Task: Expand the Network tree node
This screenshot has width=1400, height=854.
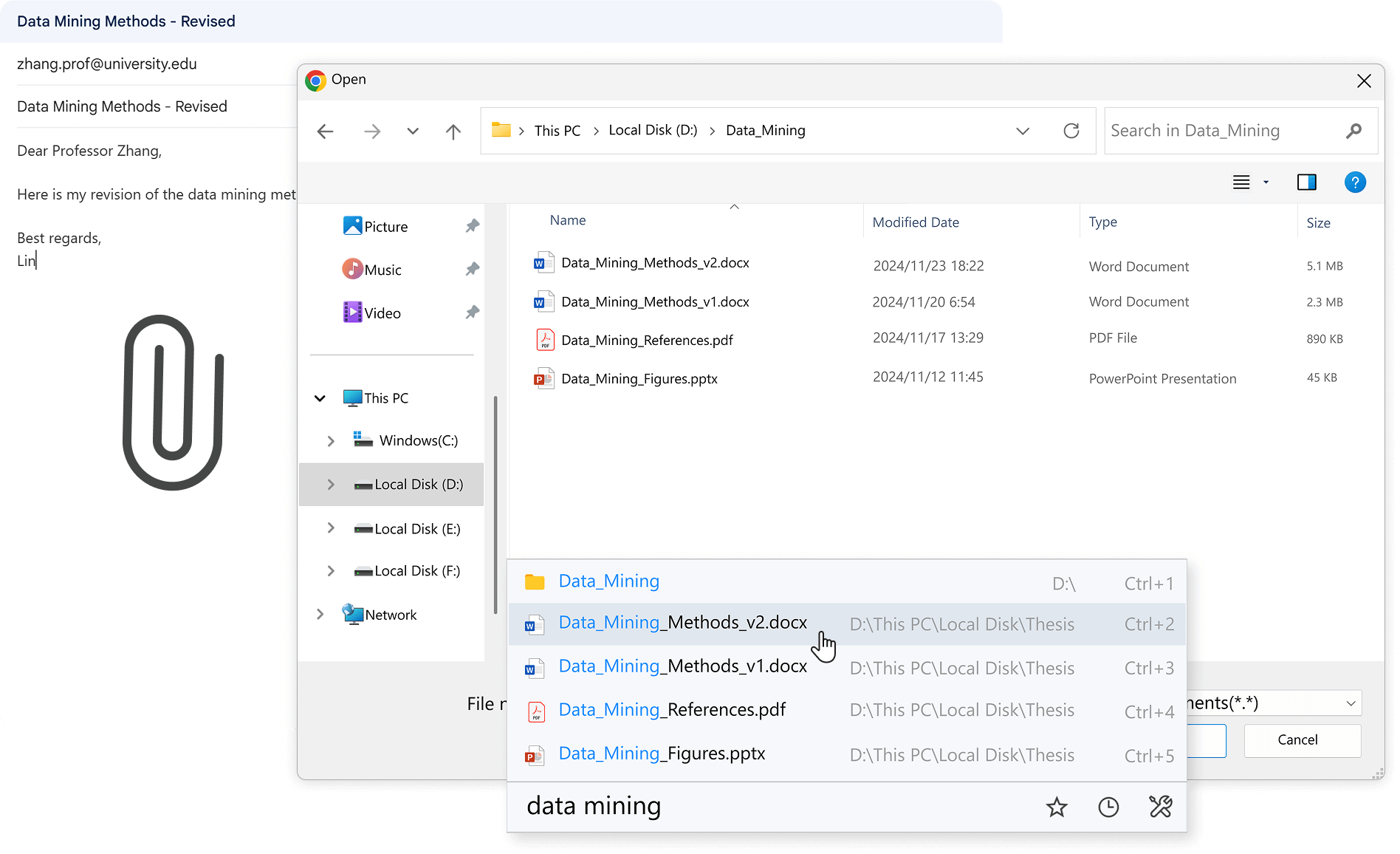Action: [320, 615]
